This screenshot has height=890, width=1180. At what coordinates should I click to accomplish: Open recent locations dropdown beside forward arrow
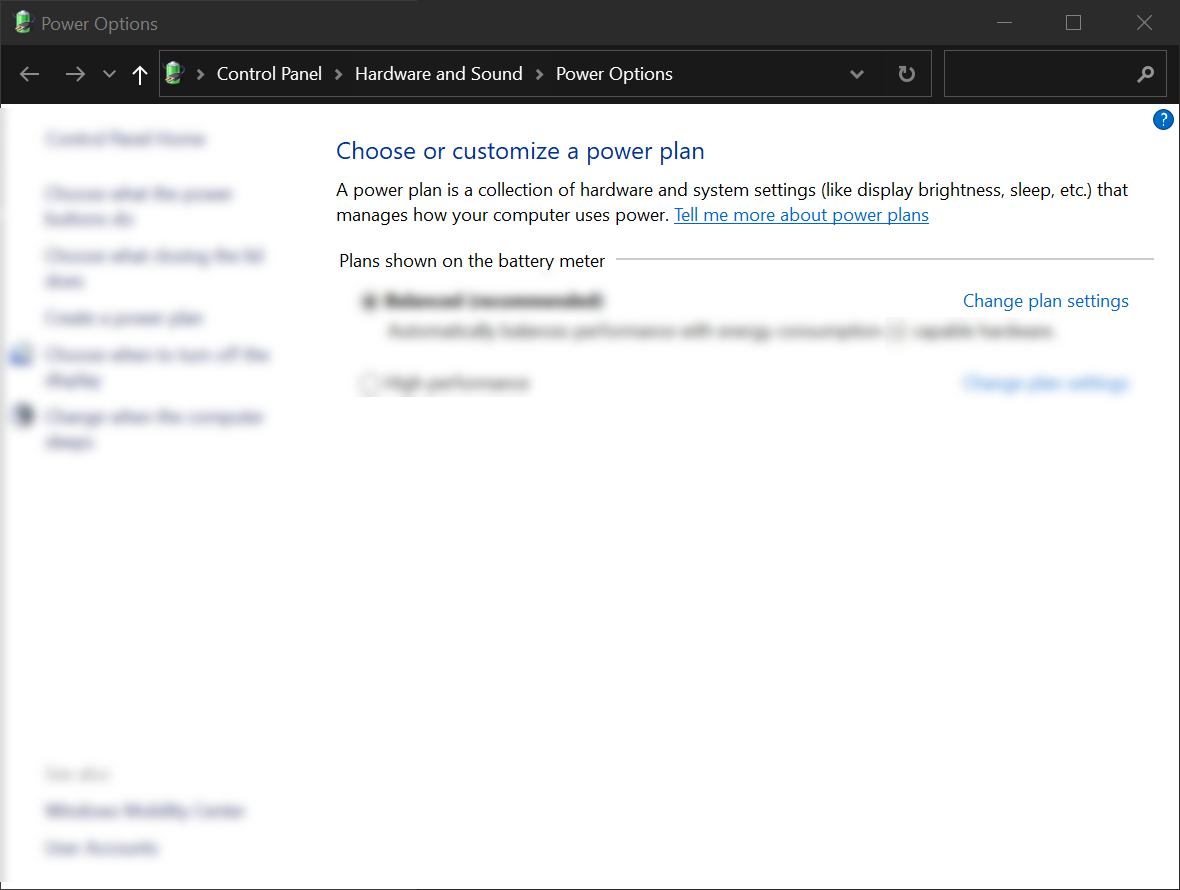coord(109,74)
